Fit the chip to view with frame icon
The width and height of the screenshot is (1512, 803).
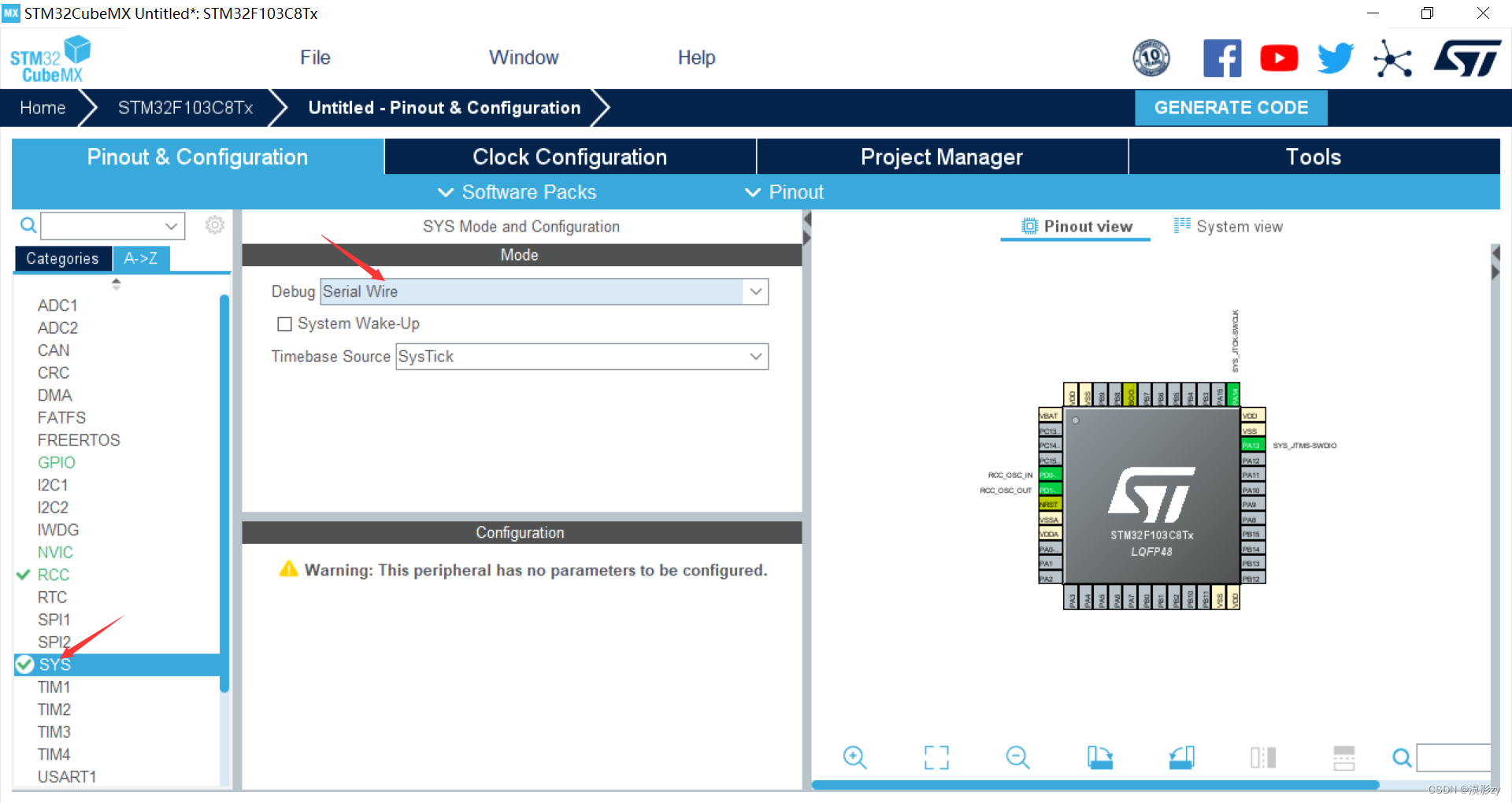click(936, 757)
